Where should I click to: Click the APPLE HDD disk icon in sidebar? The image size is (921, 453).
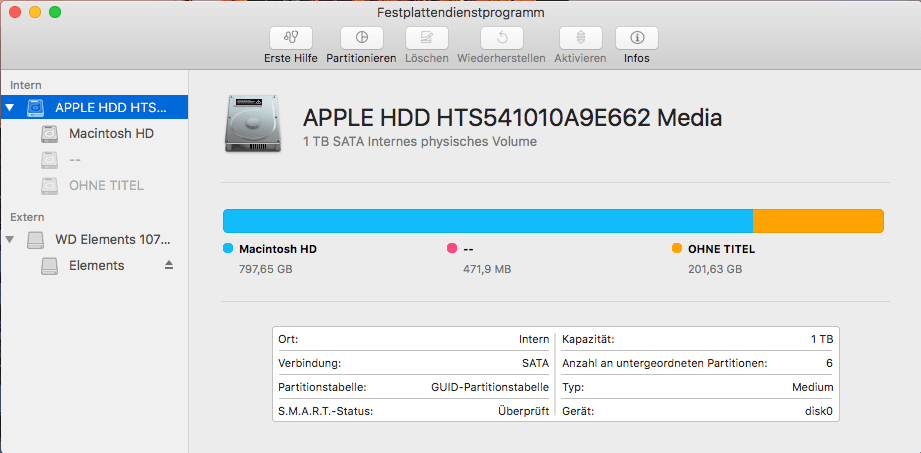click(x=36, y=108)
